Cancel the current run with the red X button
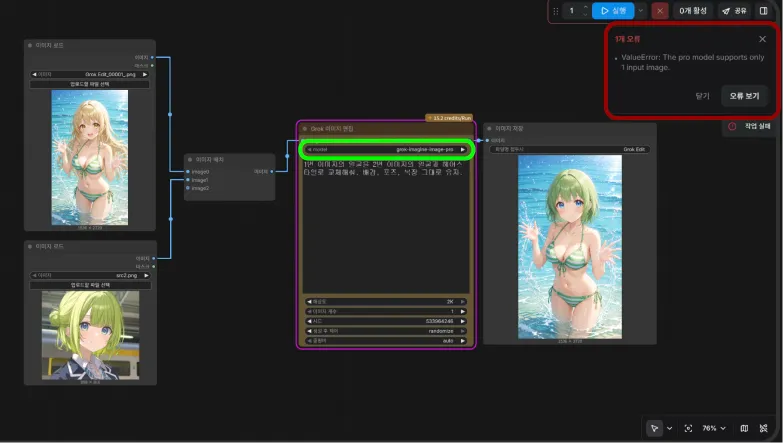This screenshot has width=783, height=443. point(660,10)
